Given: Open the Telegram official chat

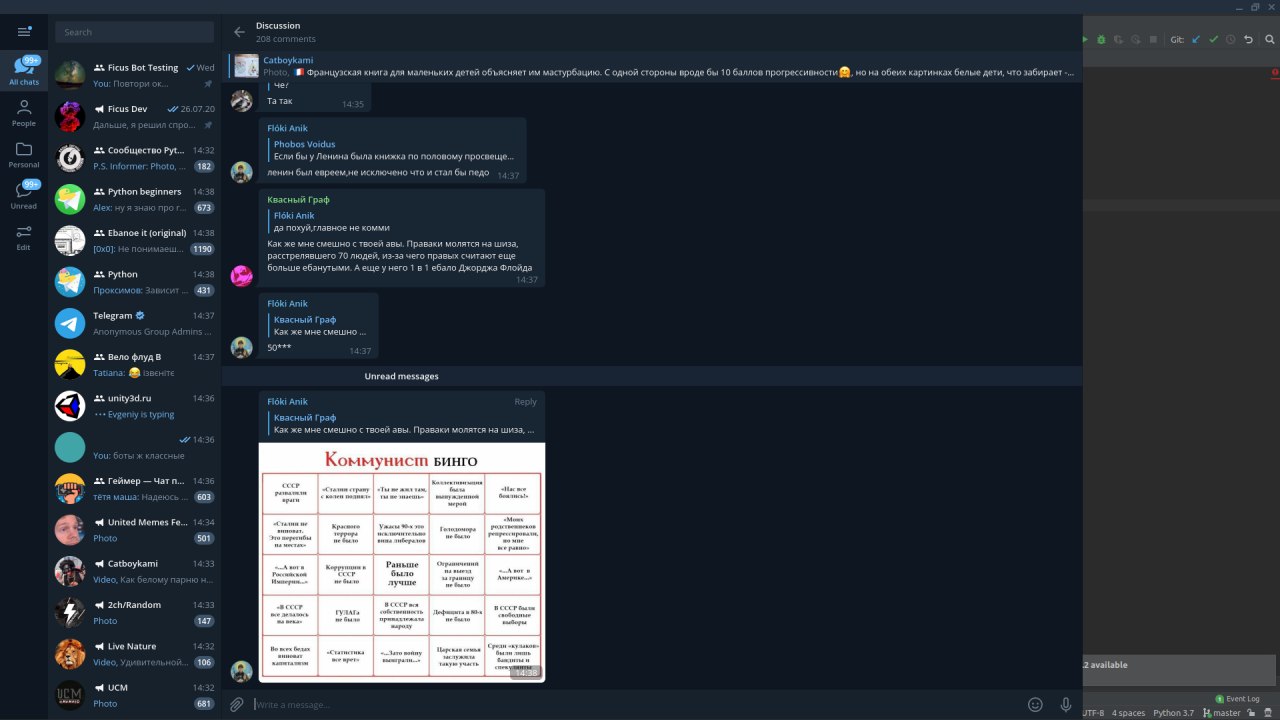Looking at the screenshot, I should tap(135, 323).
